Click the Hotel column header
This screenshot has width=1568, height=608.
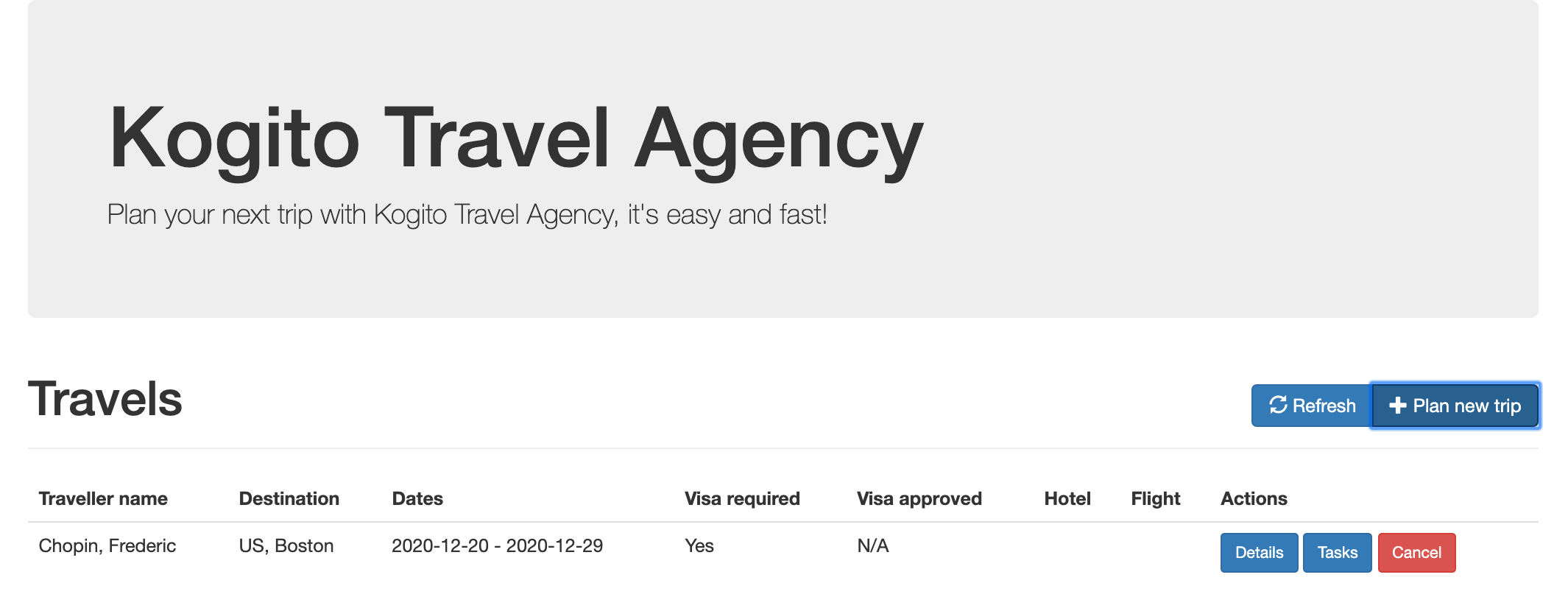pyautogui.click(x=1067, y=498)
